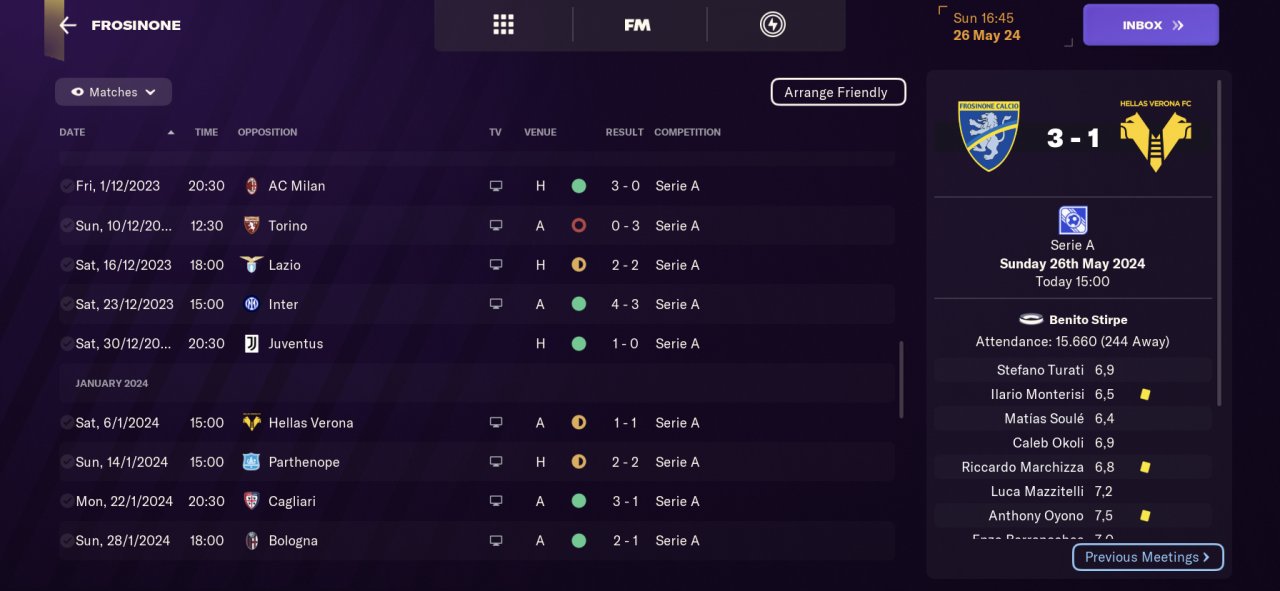Toggle the checkmark for AC Milan fixture
The width and height of the screenshot is (1280, 591).
point(66,186)
